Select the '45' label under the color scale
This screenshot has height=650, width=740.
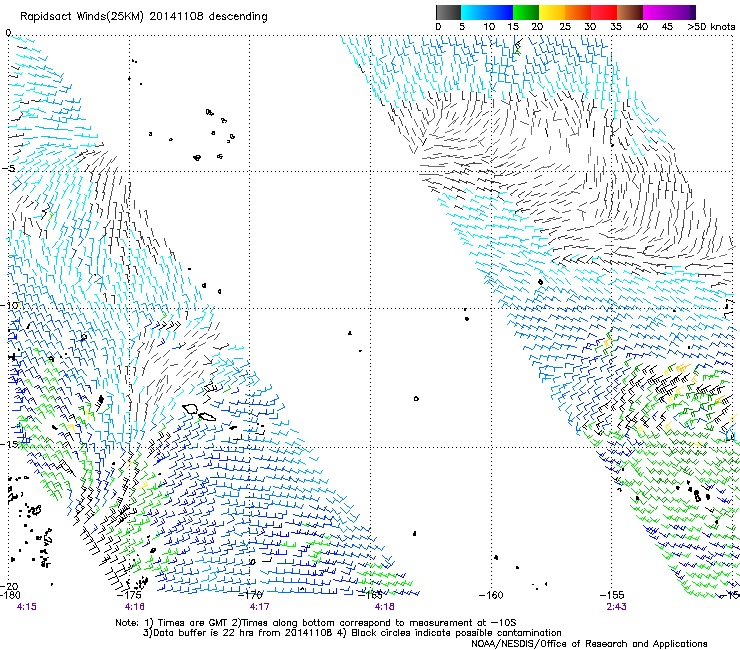(667, 27)
